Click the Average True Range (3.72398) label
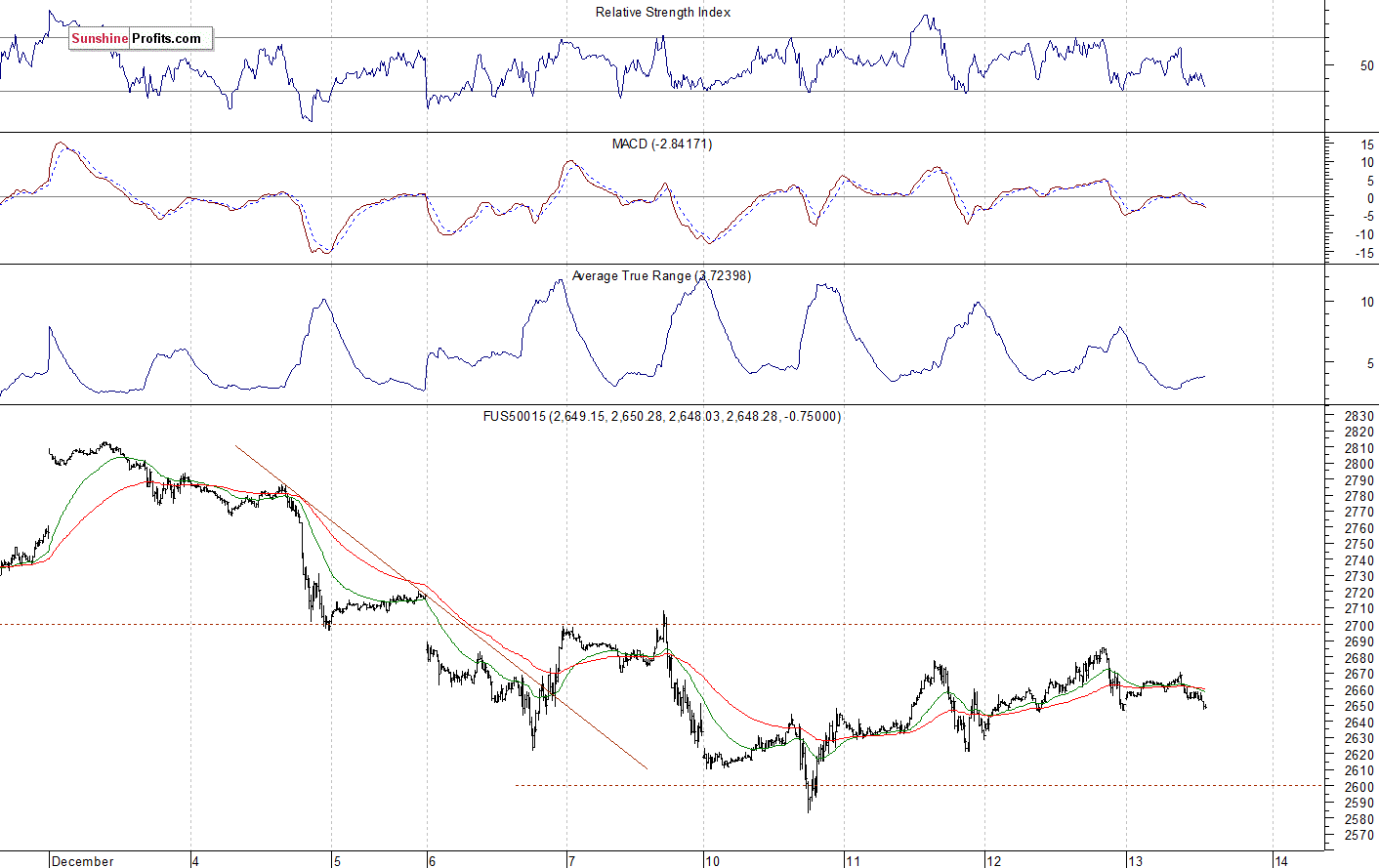The width and height of the screenshot is (1379, 868). pos(661,276)
